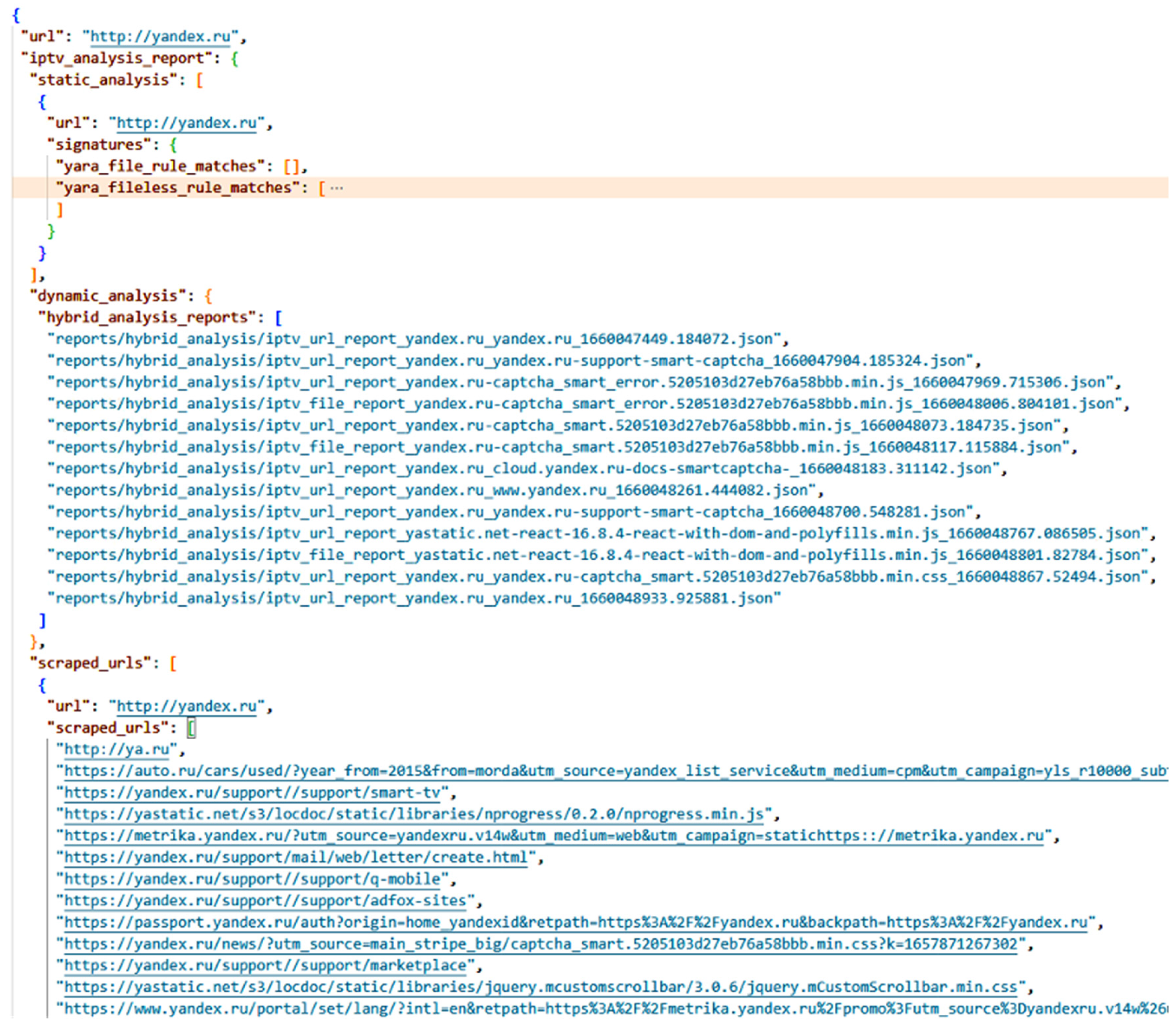Expand collapsed yara_fileless_rule_matches ellipsis
This screenshot has width=1176, height=1026.
click(x=337, y=188)
